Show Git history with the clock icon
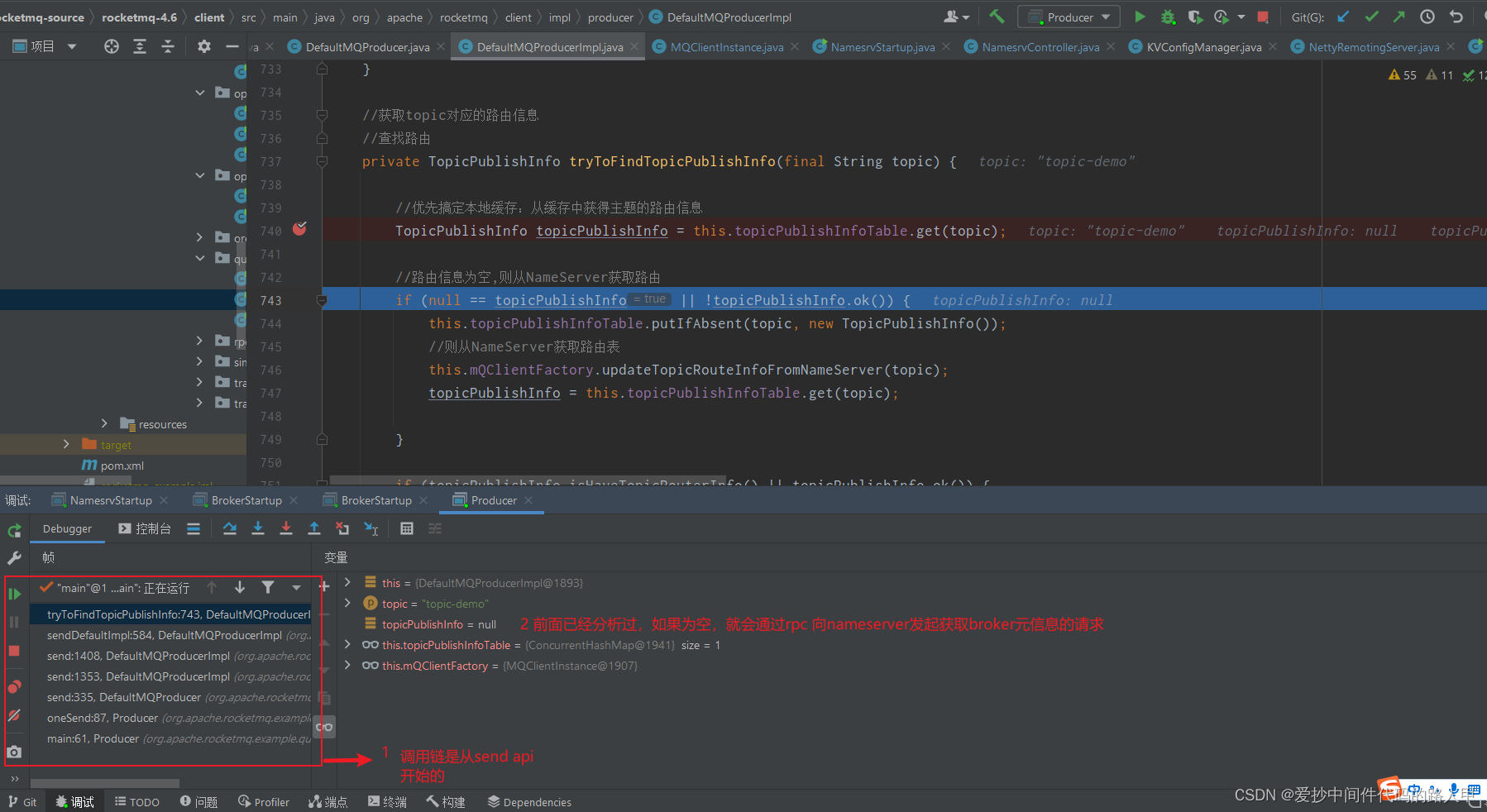 pos(1427,17)
